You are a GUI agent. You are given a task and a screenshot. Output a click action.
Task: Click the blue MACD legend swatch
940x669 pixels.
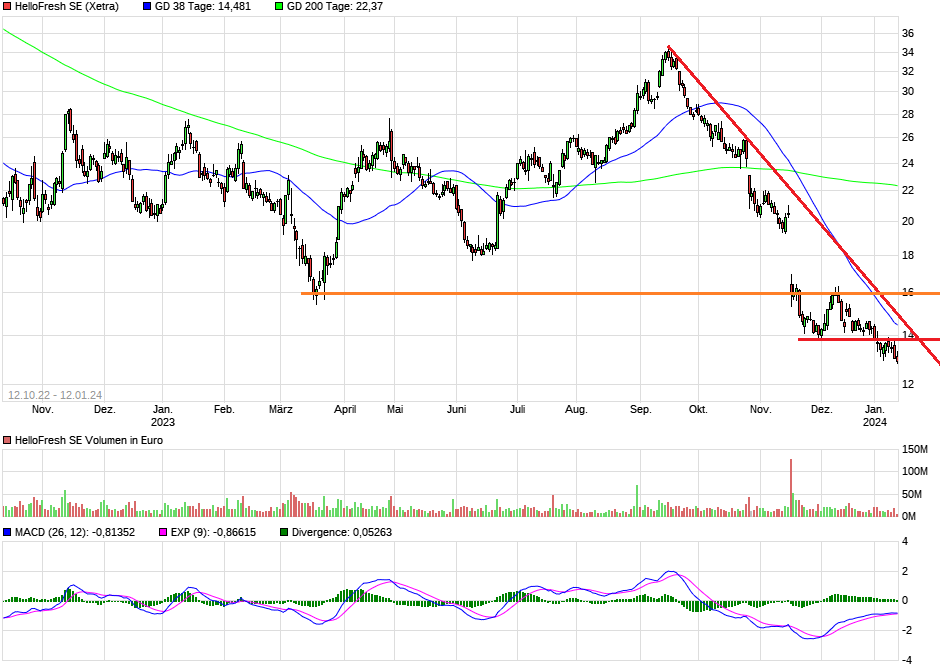click(7, 532)
